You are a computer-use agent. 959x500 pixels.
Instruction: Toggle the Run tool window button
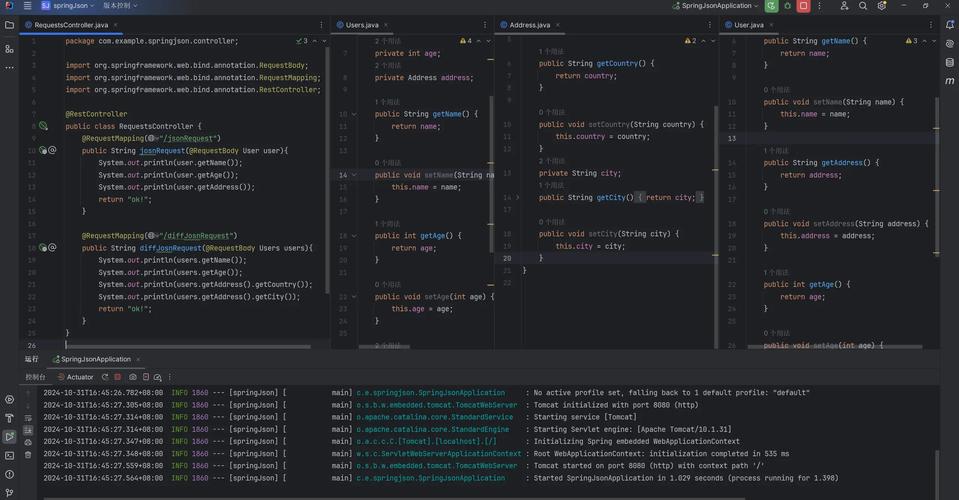click(x=9, y=437)
